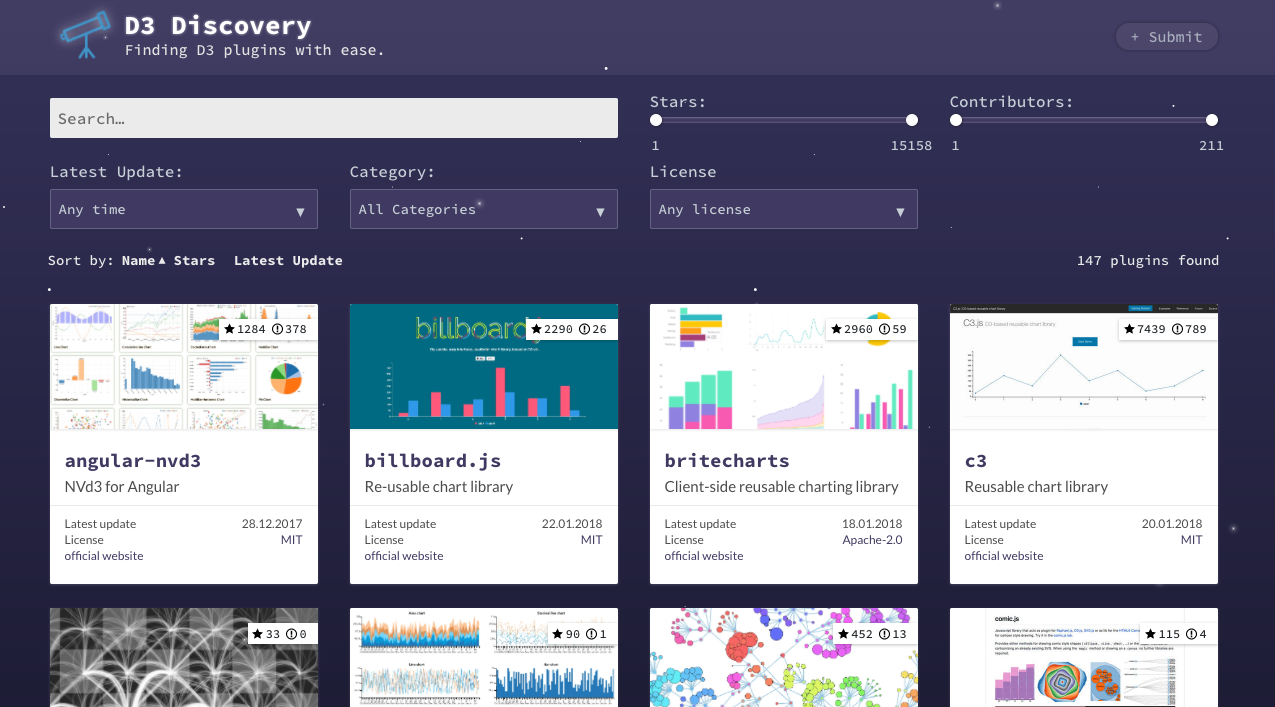Open the billboard.js thumbnail
This screenshot has width=1275, height=707.
484,367
